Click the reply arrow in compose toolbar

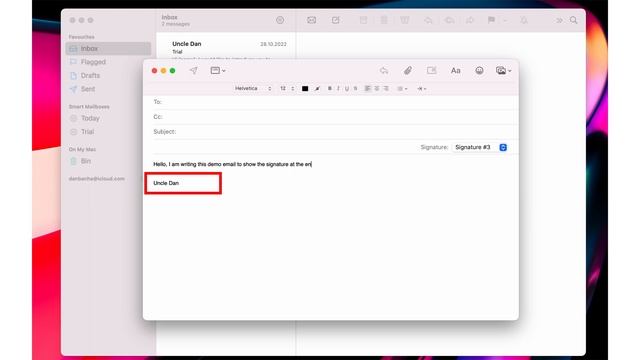pyautogui.click(x=384, y=71)
